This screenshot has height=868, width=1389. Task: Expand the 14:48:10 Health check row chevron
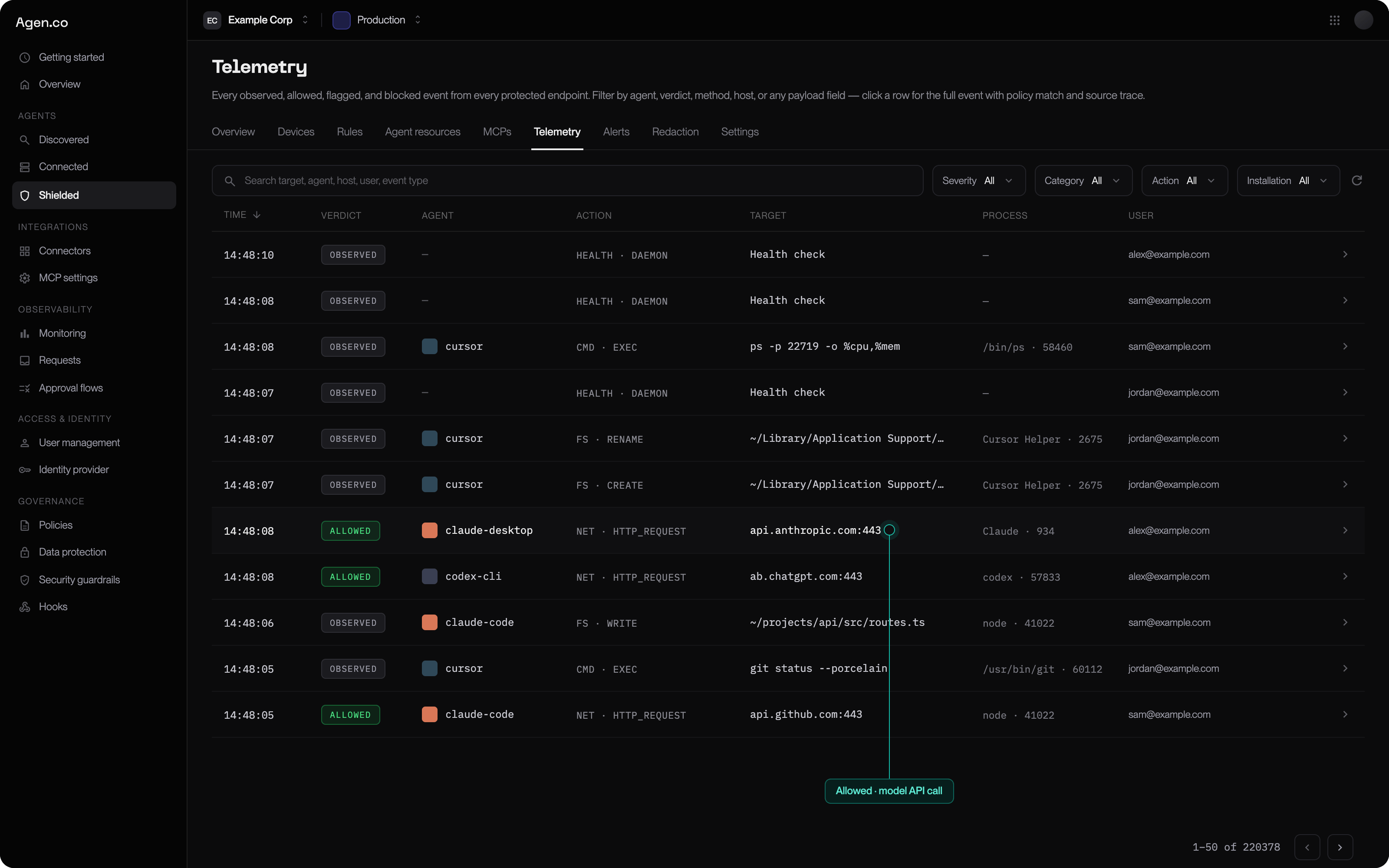click(1345, 254)
